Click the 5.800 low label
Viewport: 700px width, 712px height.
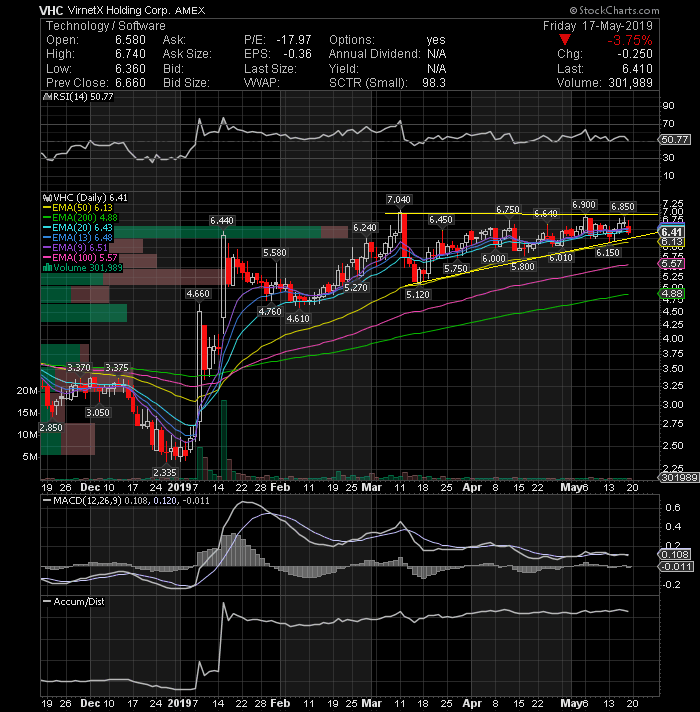523,267
